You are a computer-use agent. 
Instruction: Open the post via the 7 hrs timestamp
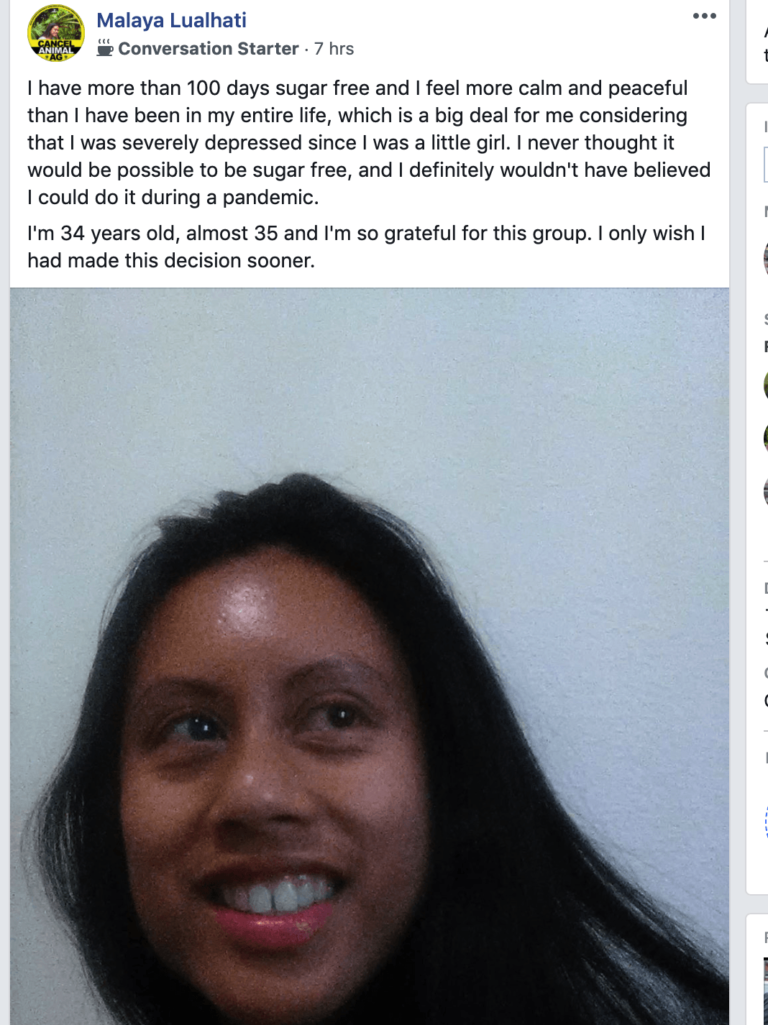[334, 48]
